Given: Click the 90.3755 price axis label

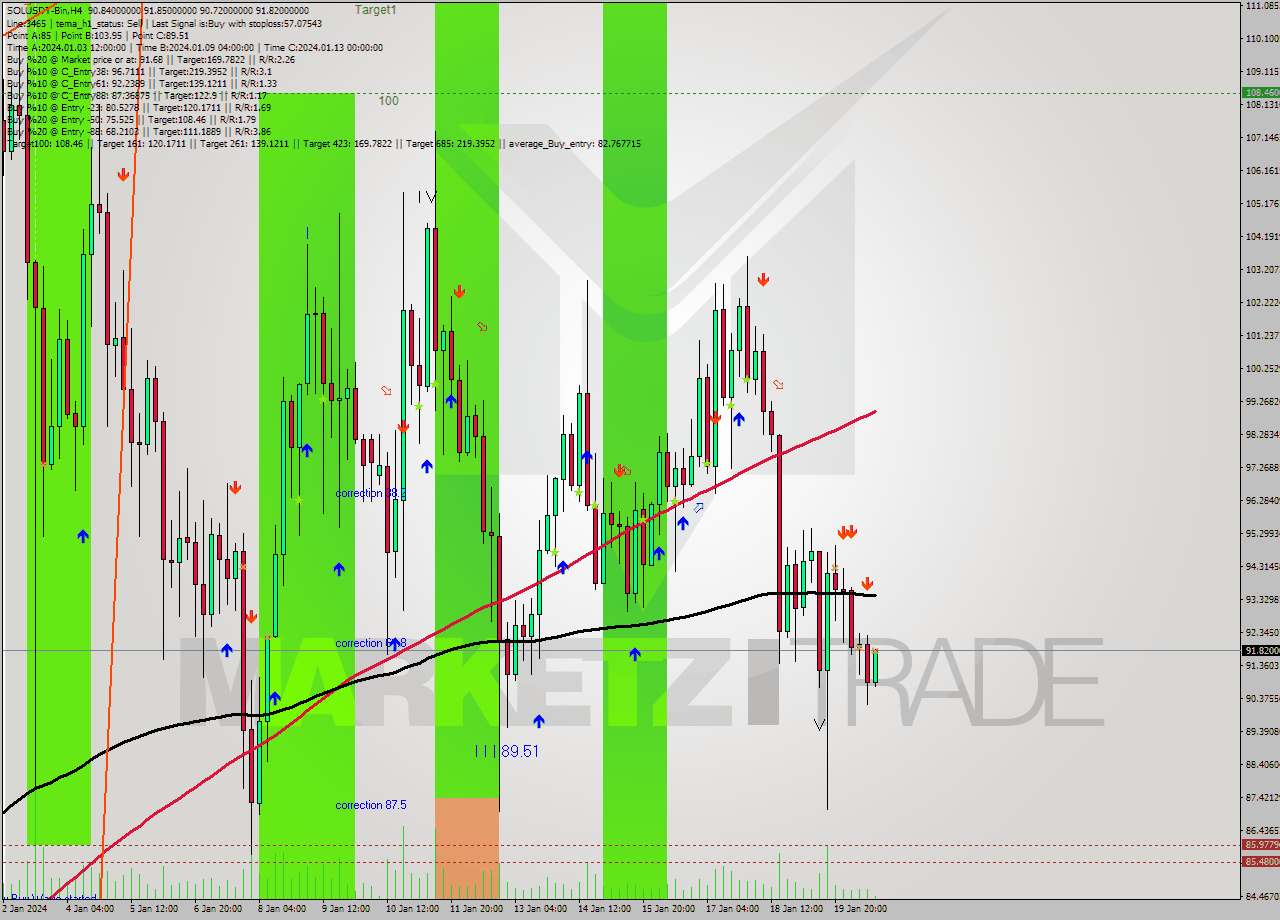Looking at the screenshot, I should [x=1263, y=698].
